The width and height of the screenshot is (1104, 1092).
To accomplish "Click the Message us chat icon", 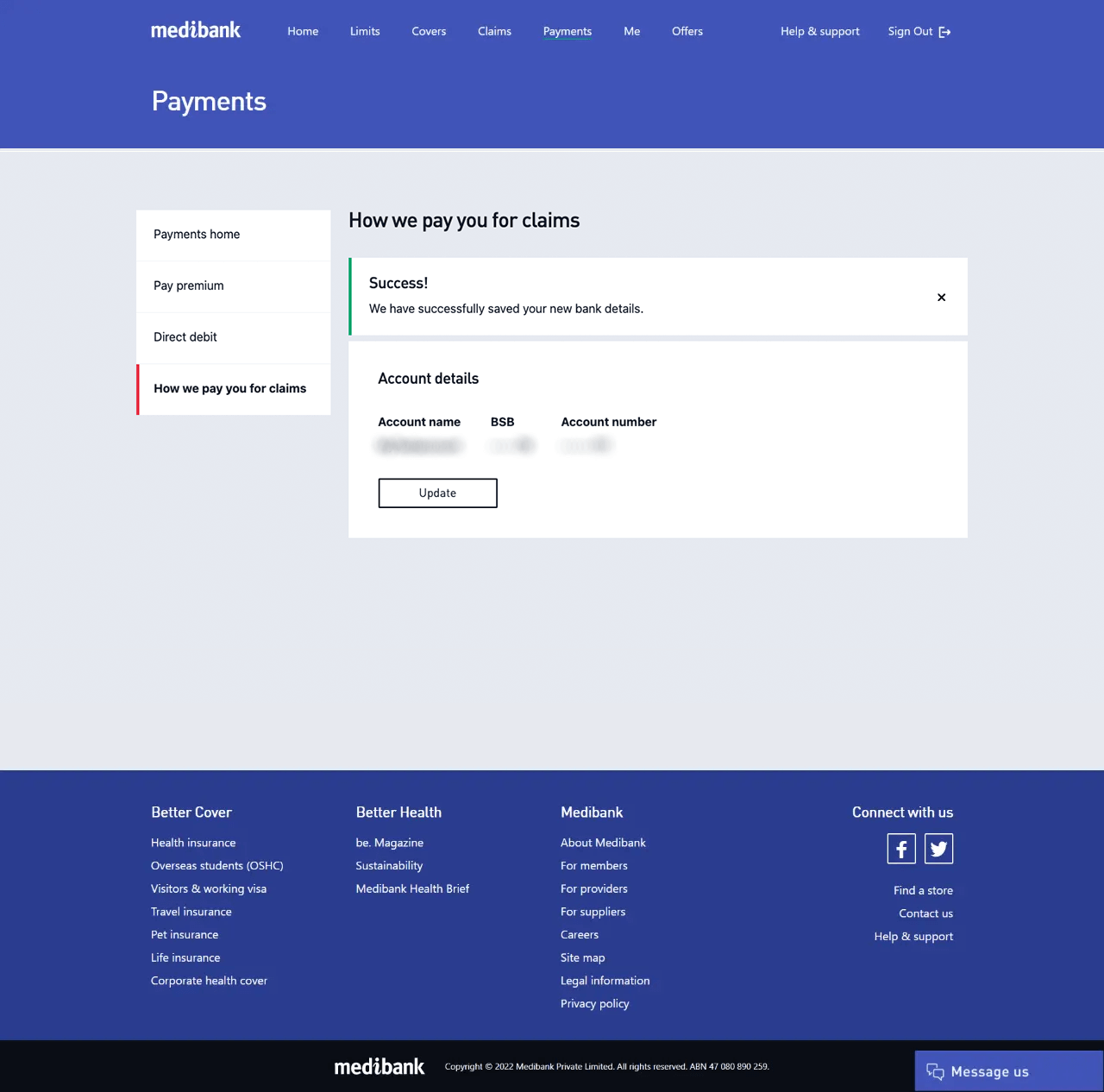I will 935,1071.
